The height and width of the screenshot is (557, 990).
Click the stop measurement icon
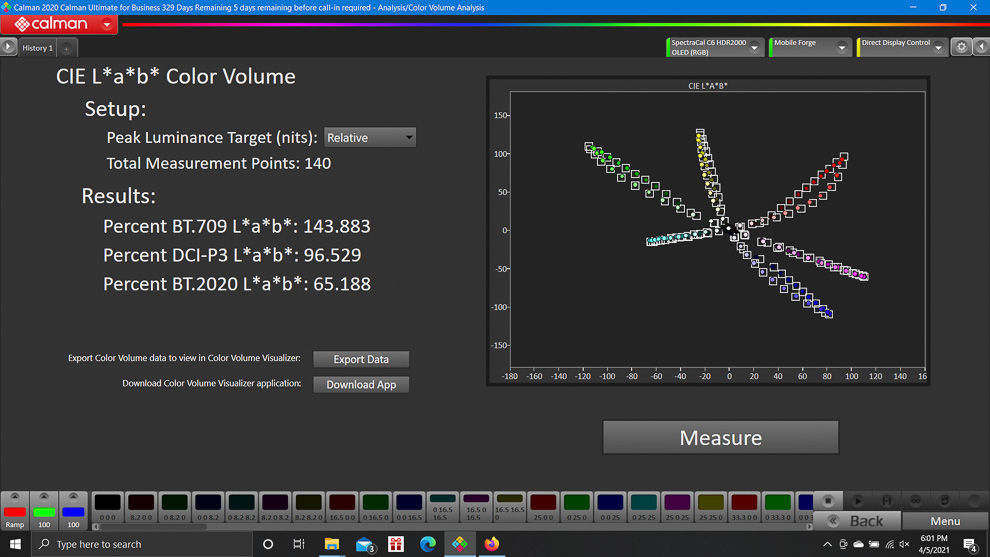click(828, 501)
